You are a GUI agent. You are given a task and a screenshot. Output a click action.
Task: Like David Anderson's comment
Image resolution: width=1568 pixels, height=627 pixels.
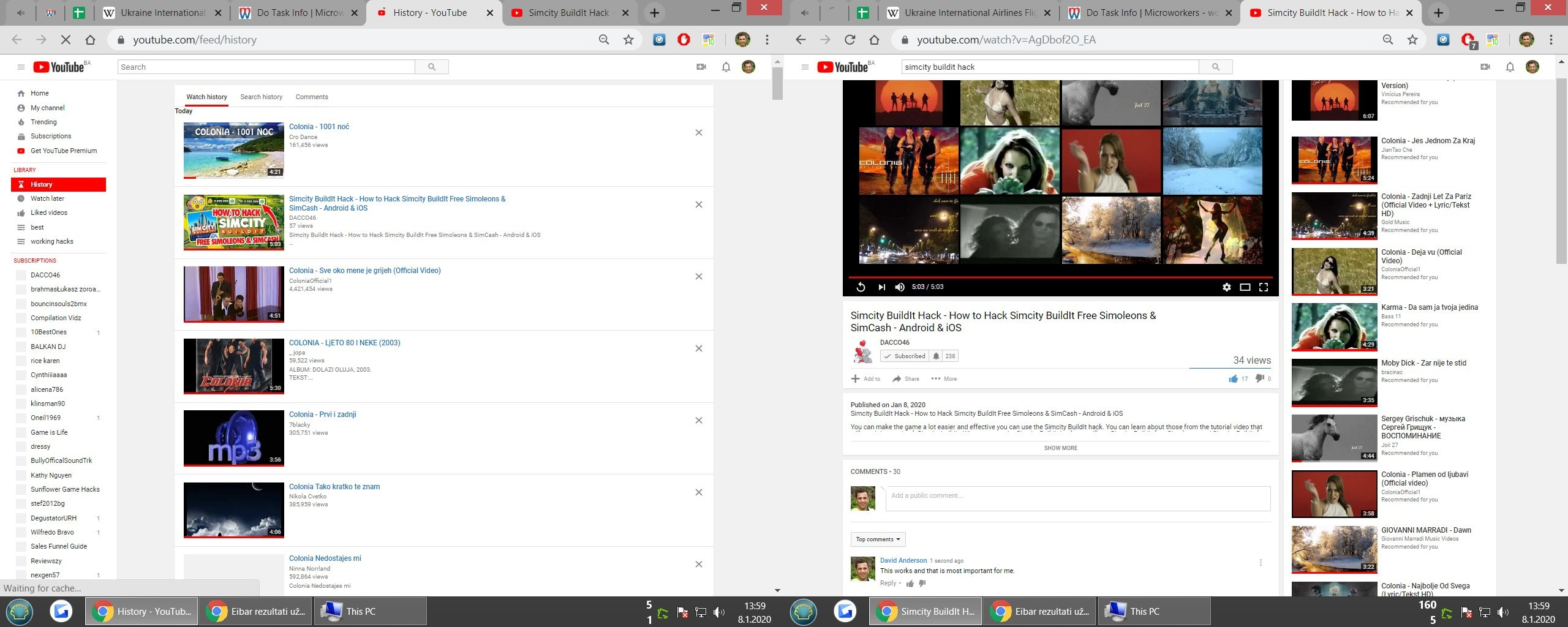pos(910,584)
